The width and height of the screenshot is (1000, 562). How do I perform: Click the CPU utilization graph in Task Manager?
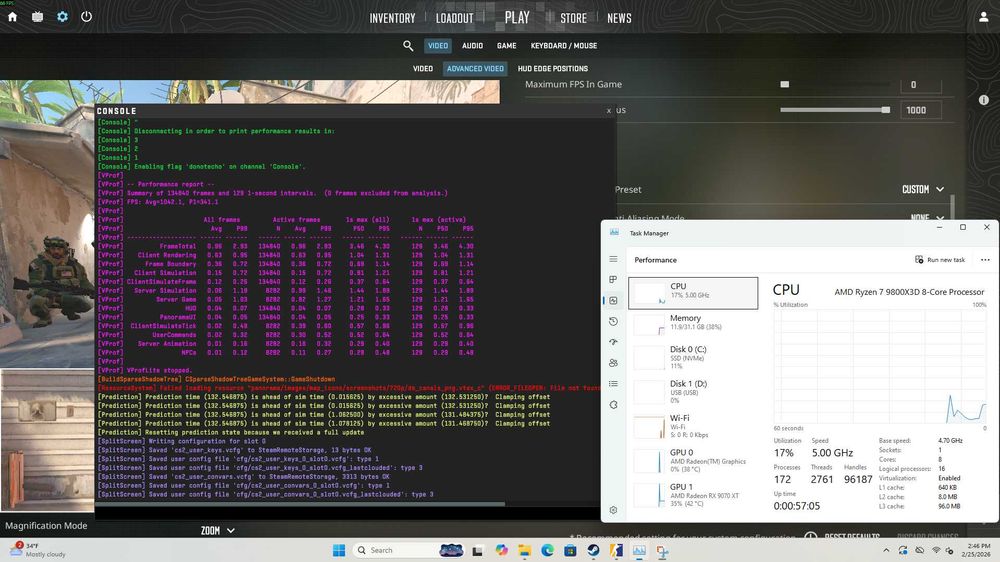pos(880,366)
